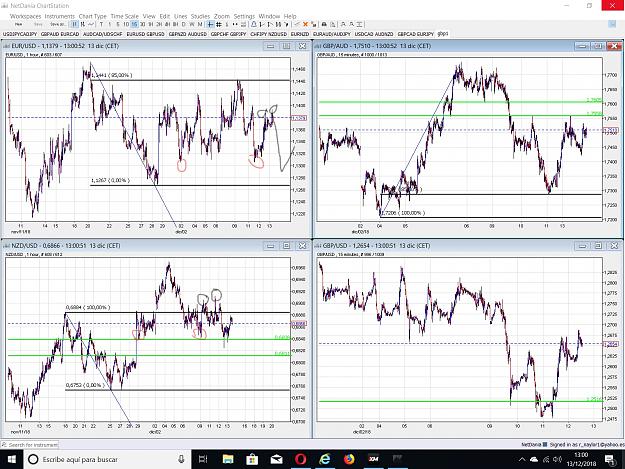
Task: Open the Studies menu
Action: pos(200,16)
